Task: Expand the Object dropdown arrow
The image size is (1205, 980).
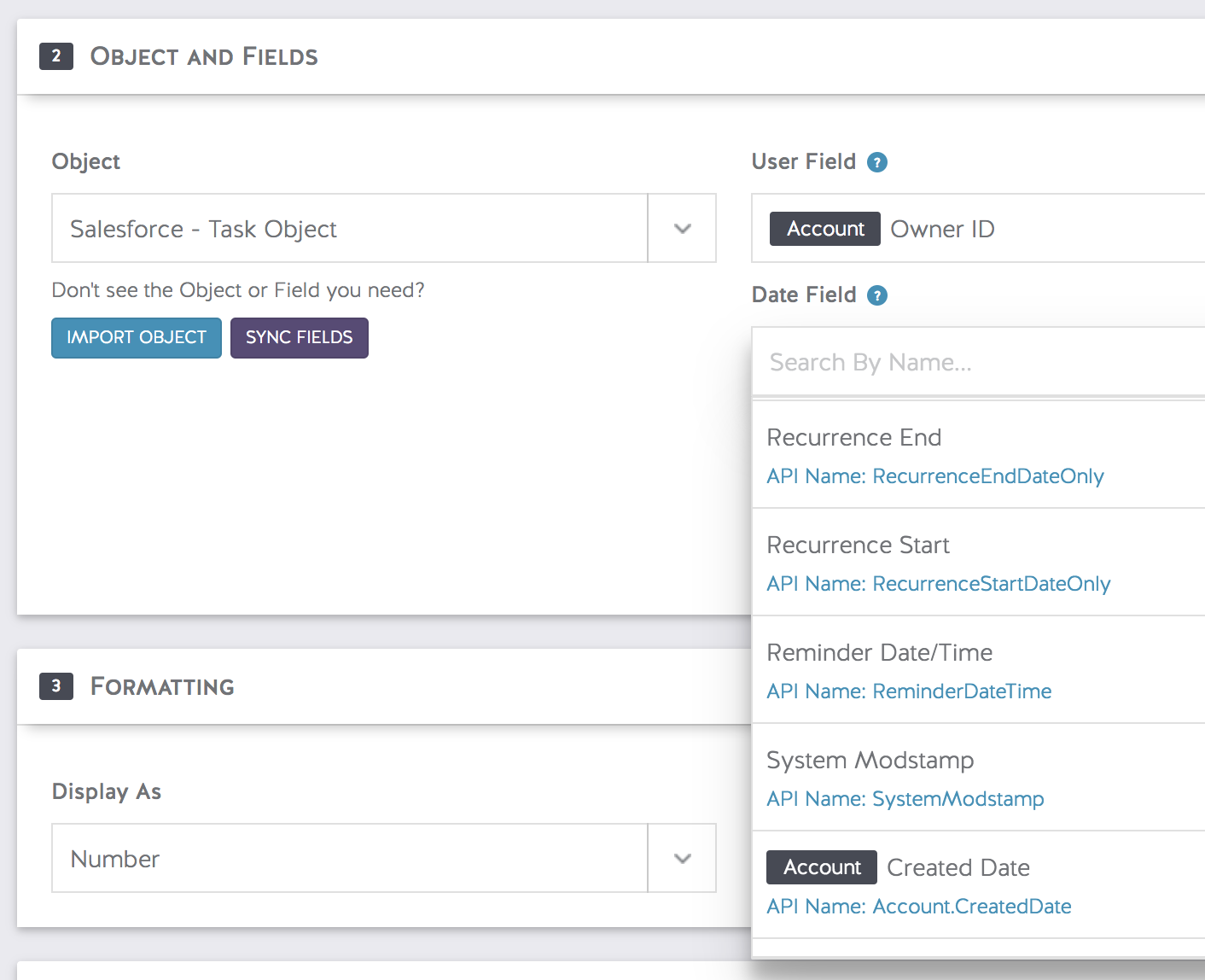Action: pyautogui.click(x=682, y=229)
